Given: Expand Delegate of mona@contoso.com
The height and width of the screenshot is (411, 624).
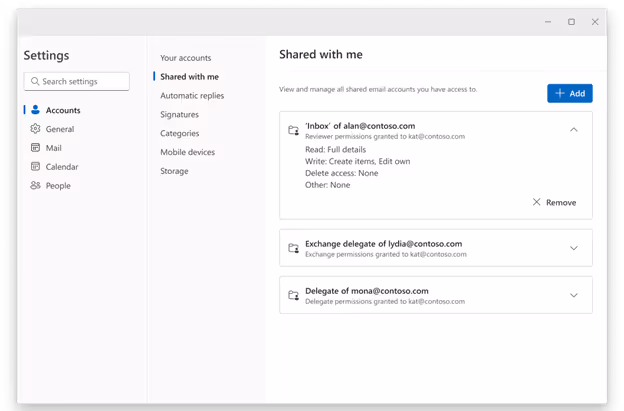Looking at the screenshot, I should pos(573,295).
